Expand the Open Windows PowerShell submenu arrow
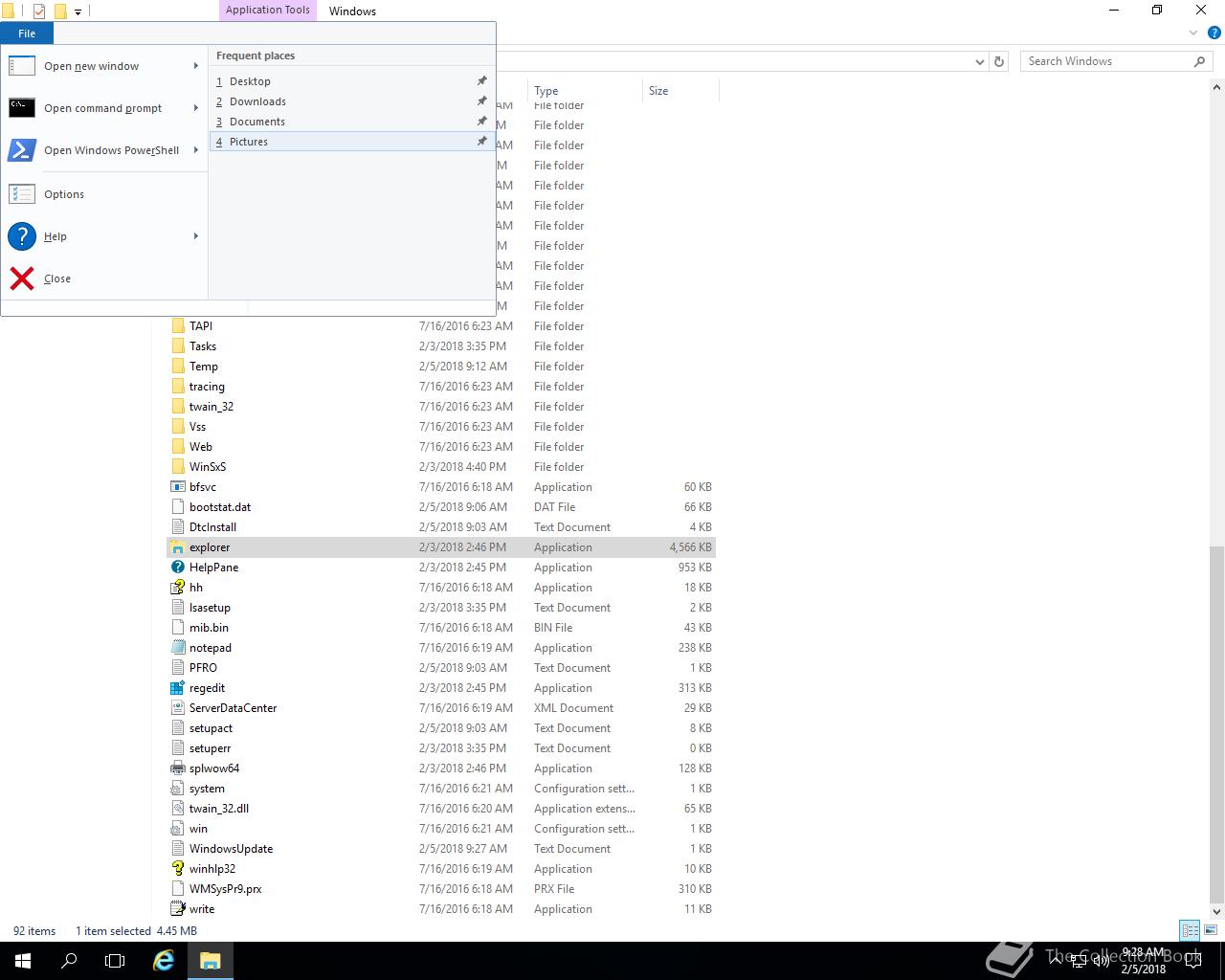Screen dimensions: 1225x980 pos(196,150)
